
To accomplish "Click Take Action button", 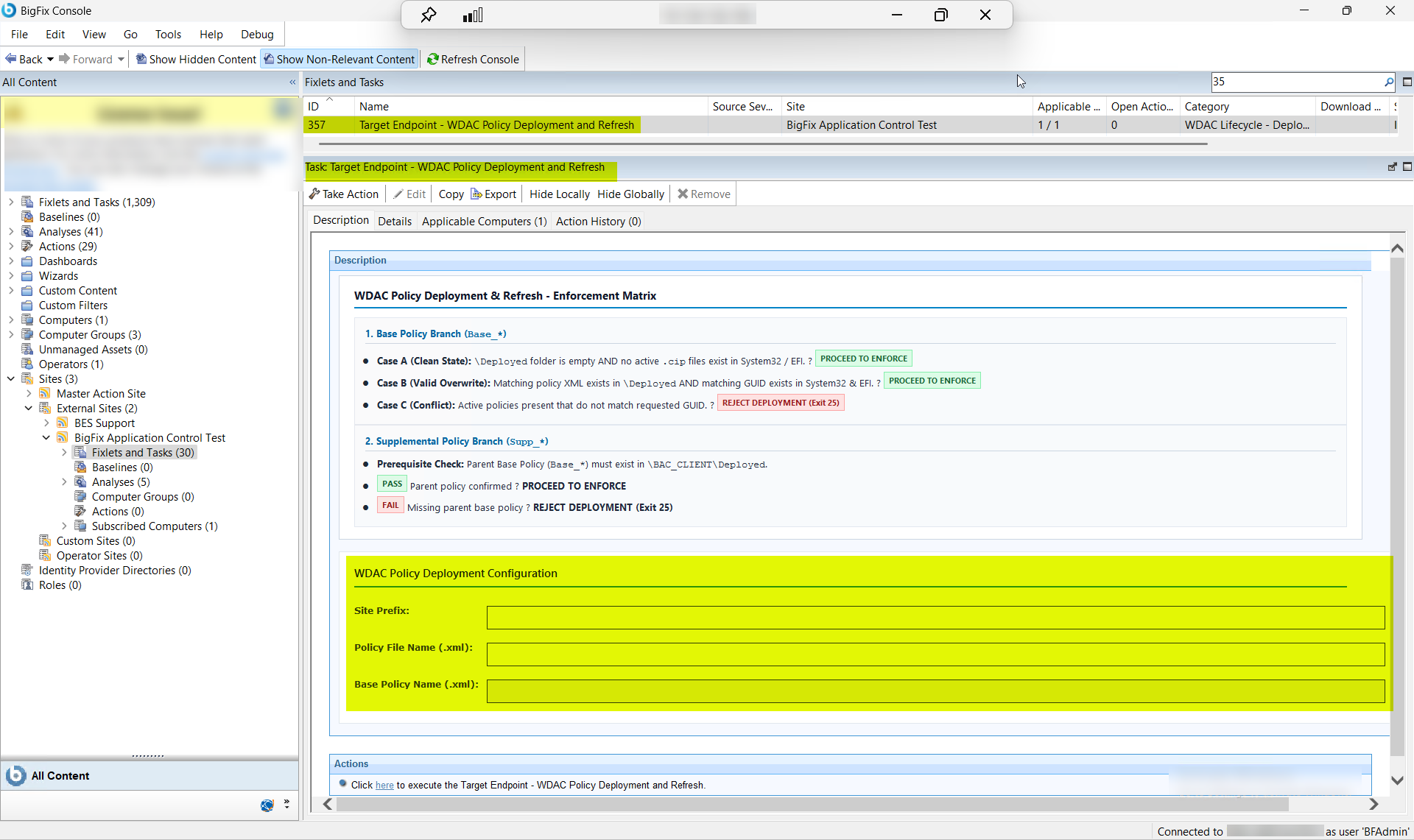I will 344,194.
